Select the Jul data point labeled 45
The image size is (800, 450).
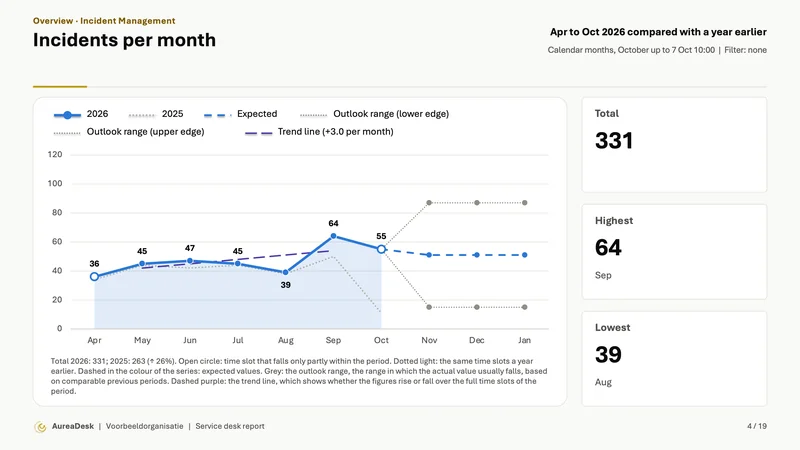[x=238, y=264]
